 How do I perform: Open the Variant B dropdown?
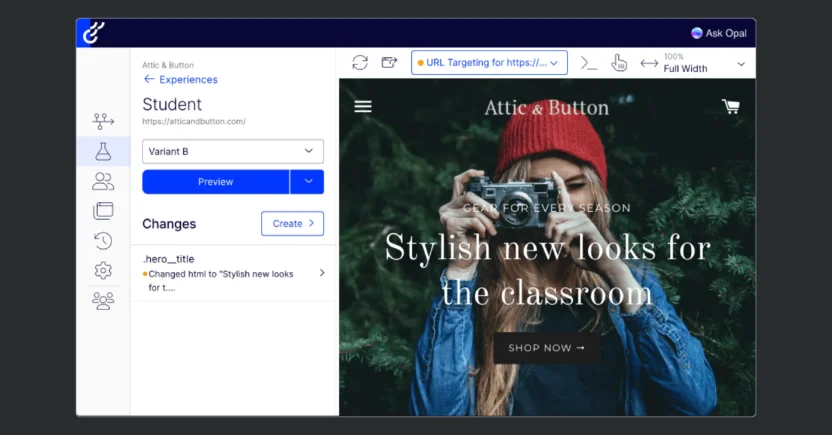[233, 151]
